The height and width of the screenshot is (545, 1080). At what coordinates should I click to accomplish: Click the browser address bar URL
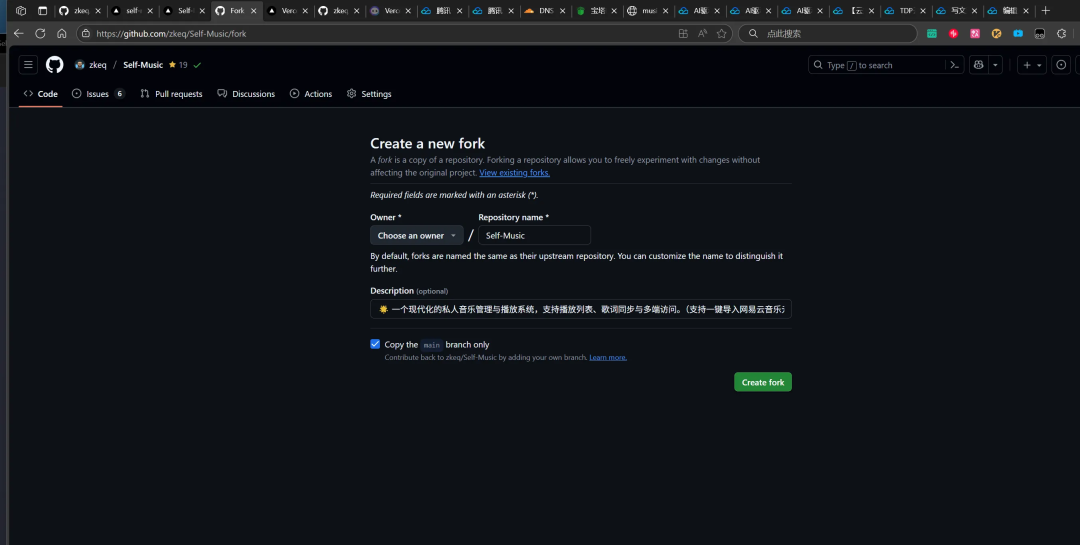[x=171, y=33]
